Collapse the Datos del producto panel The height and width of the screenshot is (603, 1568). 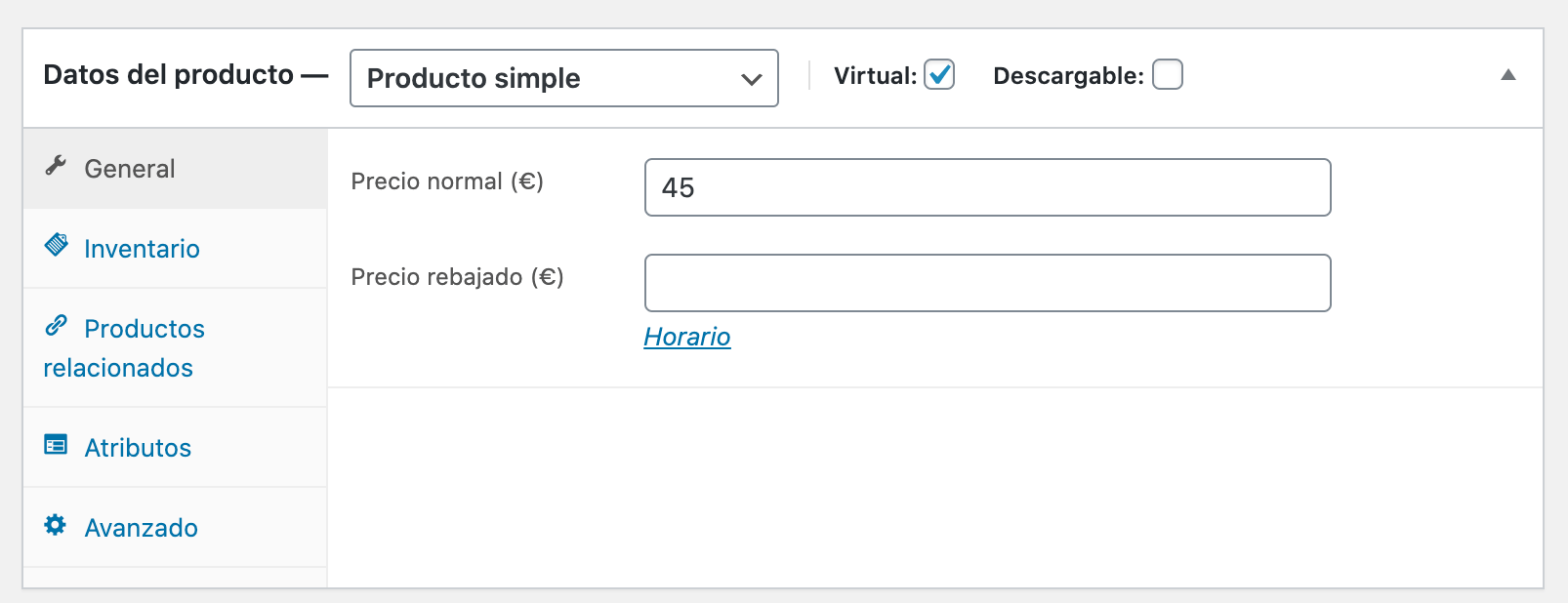[1508, 75]
